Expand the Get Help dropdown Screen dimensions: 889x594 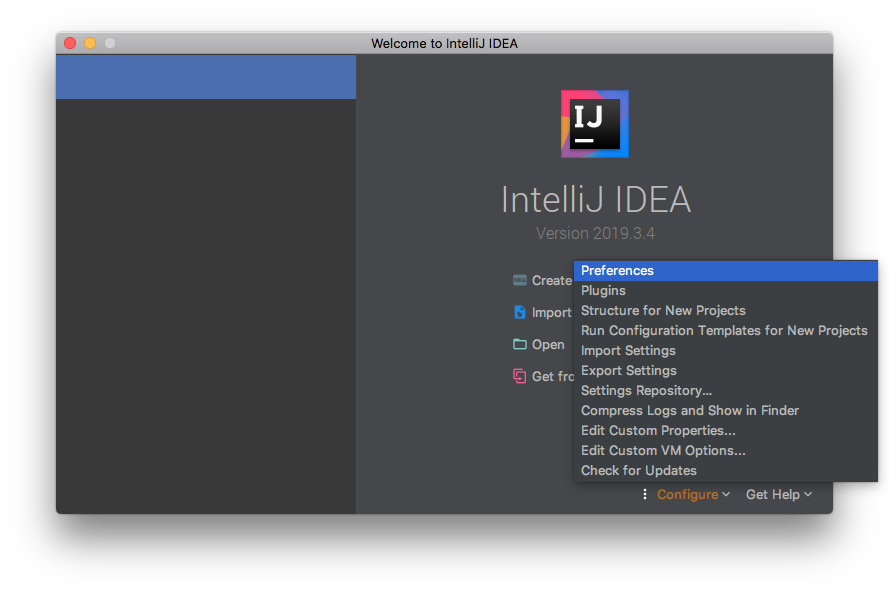(x=779, y=494)
